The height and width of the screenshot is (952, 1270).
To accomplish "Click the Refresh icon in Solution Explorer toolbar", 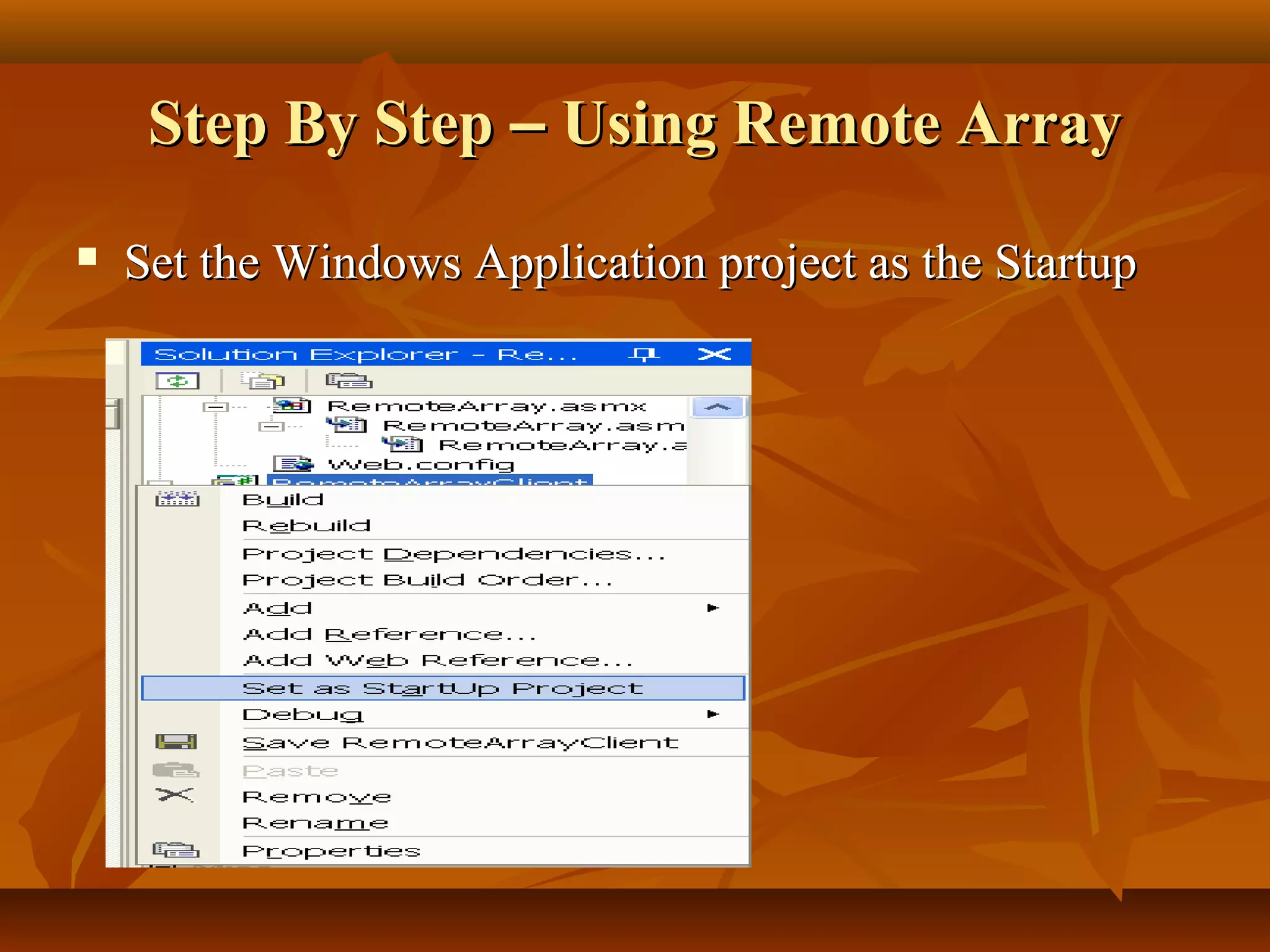I will pyautogui.click(x=177, y=381).
